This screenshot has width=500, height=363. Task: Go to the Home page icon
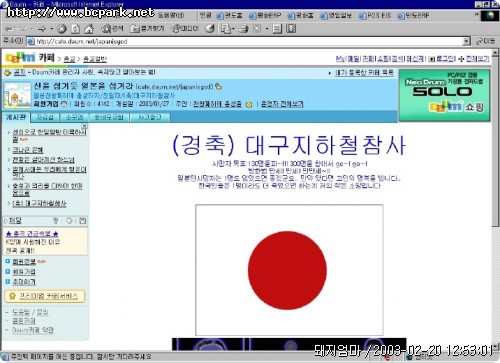pyautogui.click(x=89, y=29)
